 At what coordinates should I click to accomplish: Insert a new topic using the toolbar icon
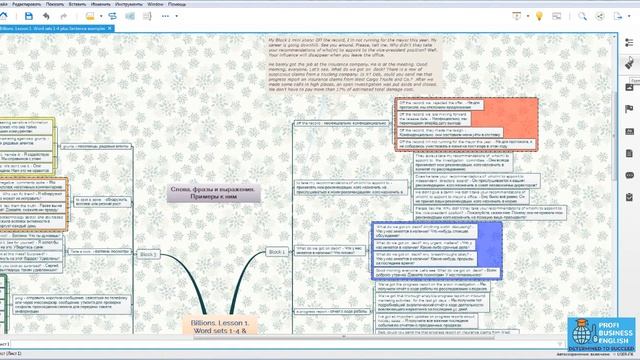(x=90, y=16)
